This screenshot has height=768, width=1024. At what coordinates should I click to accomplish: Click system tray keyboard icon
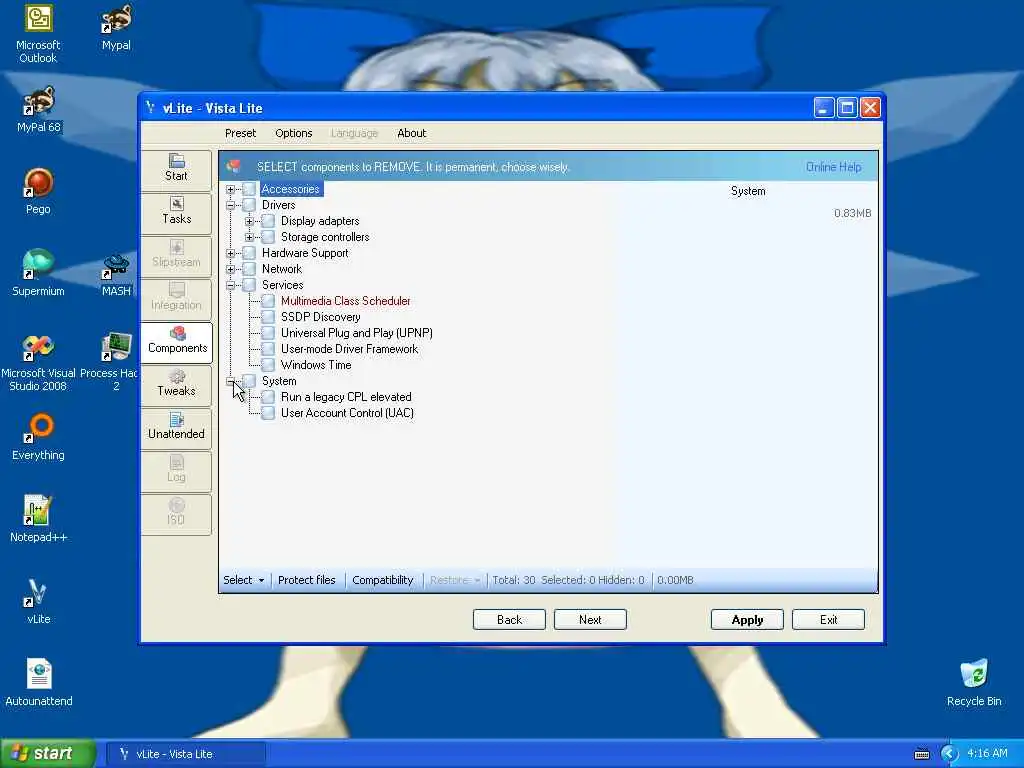click(921, 754)
